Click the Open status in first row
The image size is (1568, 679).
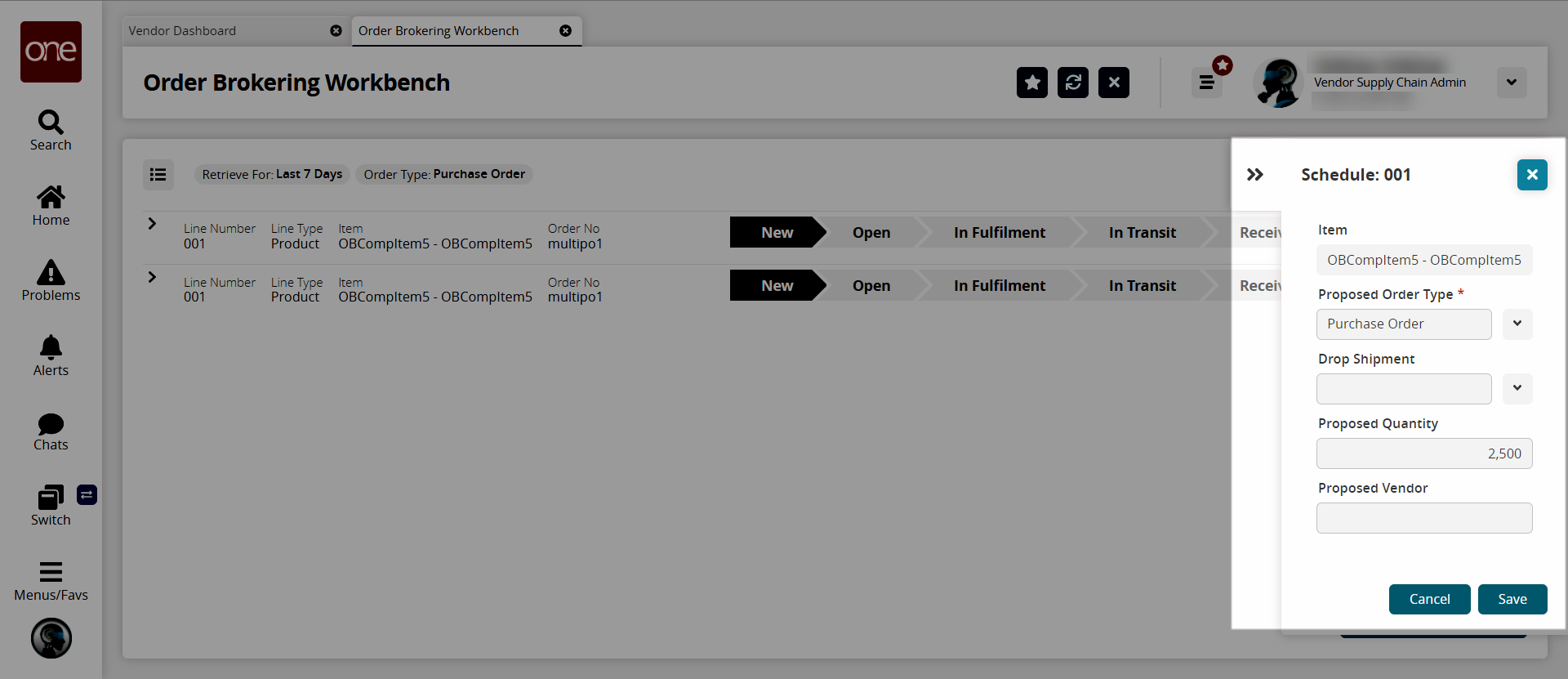point(871,233)
